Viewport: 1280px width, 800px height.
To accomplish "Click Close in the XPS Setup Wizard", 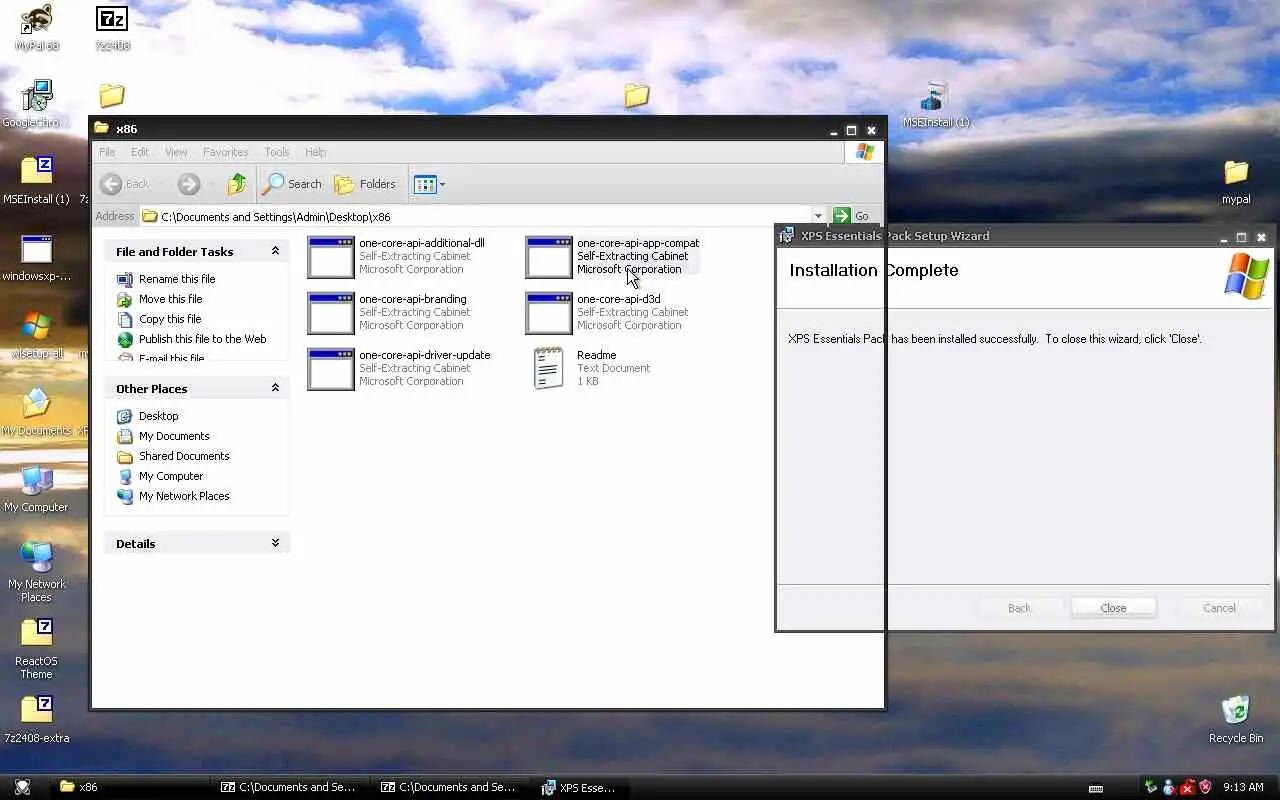I will [x=1113, y=608].
